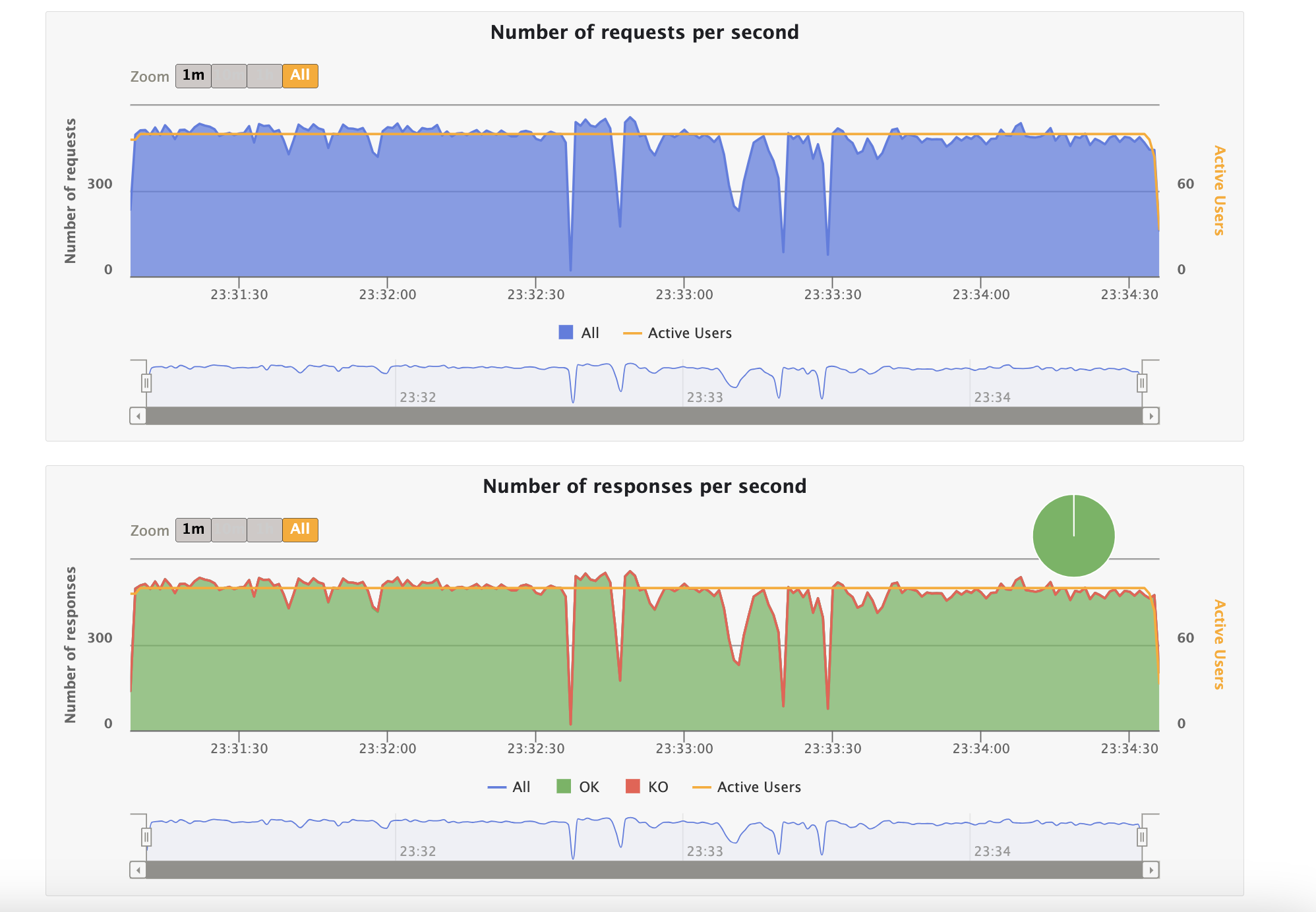The width and height of the screenshot is (1316, 912).
Task: Click 'Number of responses' y-axis label
Action: tap(71, 645)
